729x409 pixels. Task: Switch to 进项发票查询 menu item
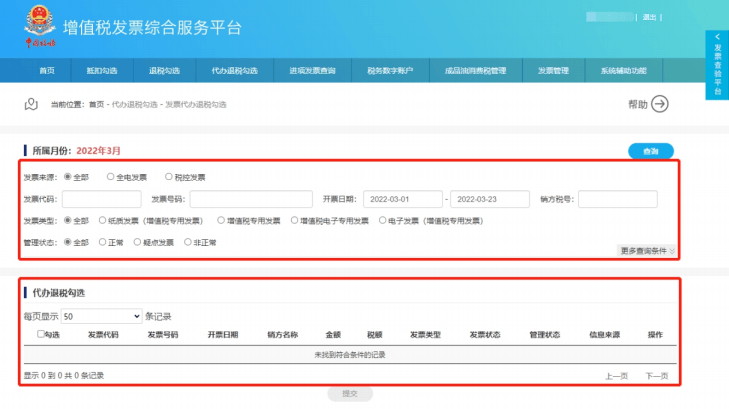[x=312, y=71]
